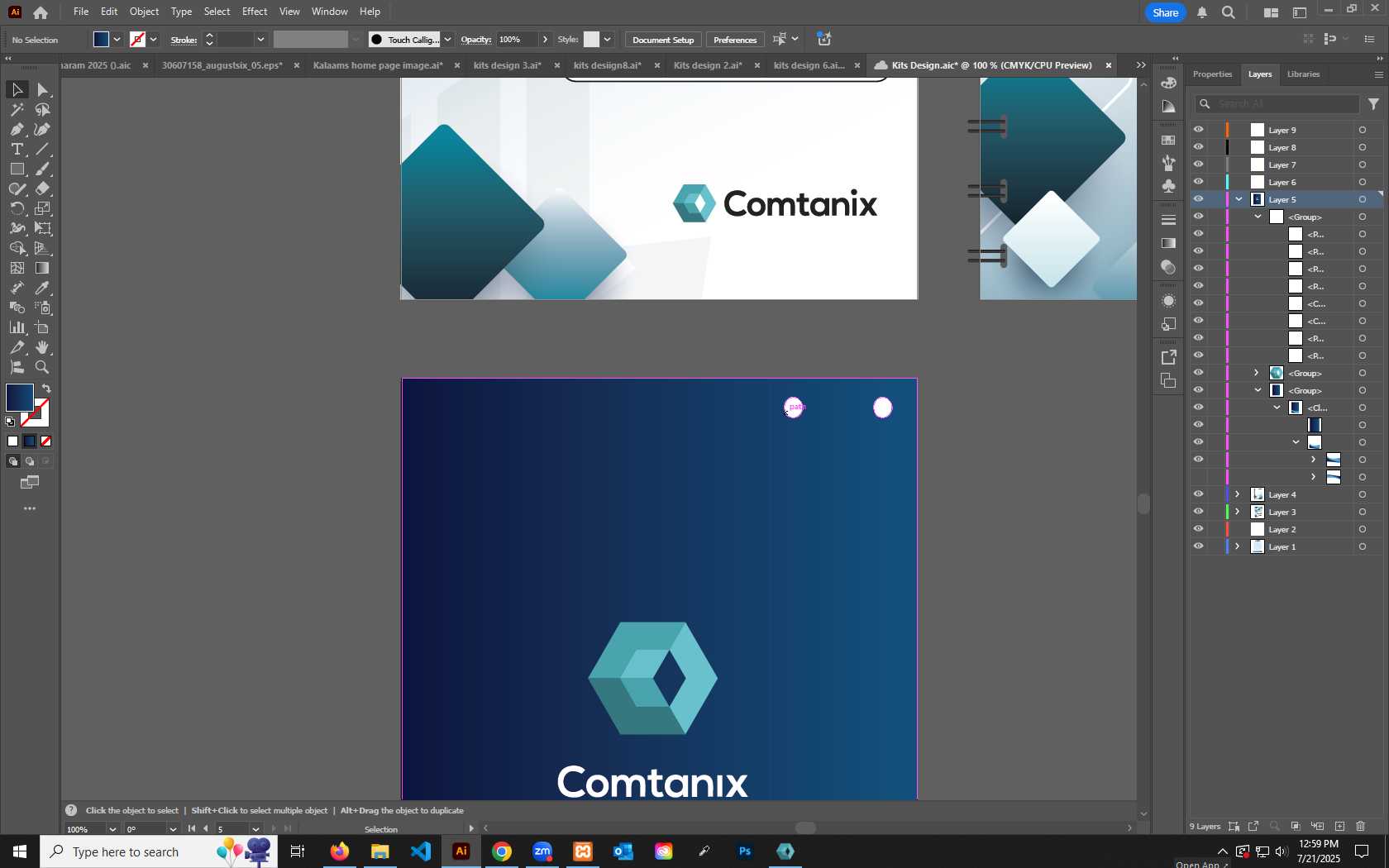Select the Eraser tool

[42, 188]
